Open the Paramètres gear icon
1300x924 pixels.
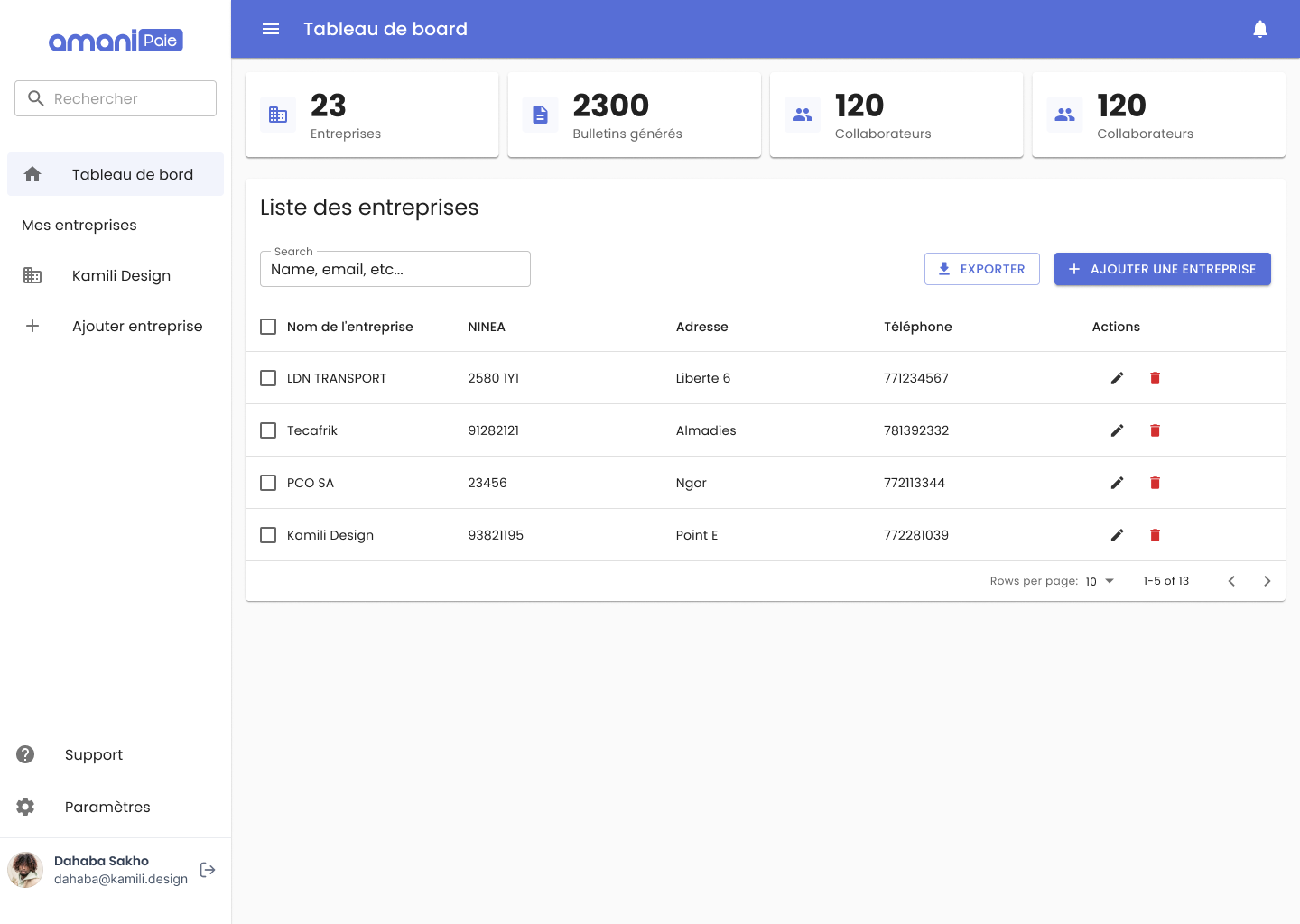pyautogui.click(x=25, y=807)
